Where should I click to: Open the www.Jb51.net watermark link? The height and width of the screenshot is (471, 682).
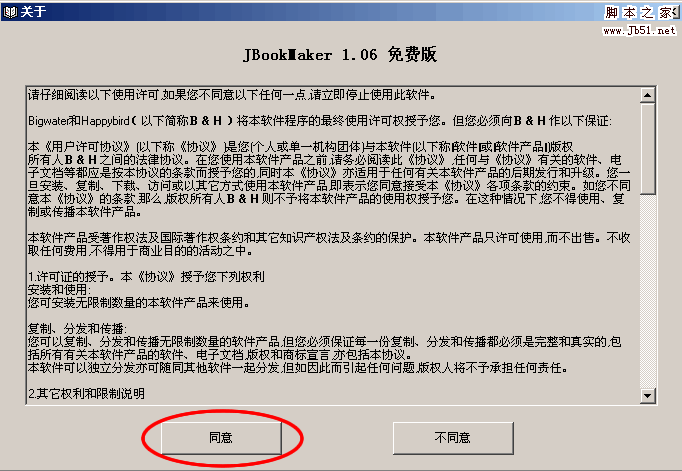pyautogui.click(x=639, y=30)
